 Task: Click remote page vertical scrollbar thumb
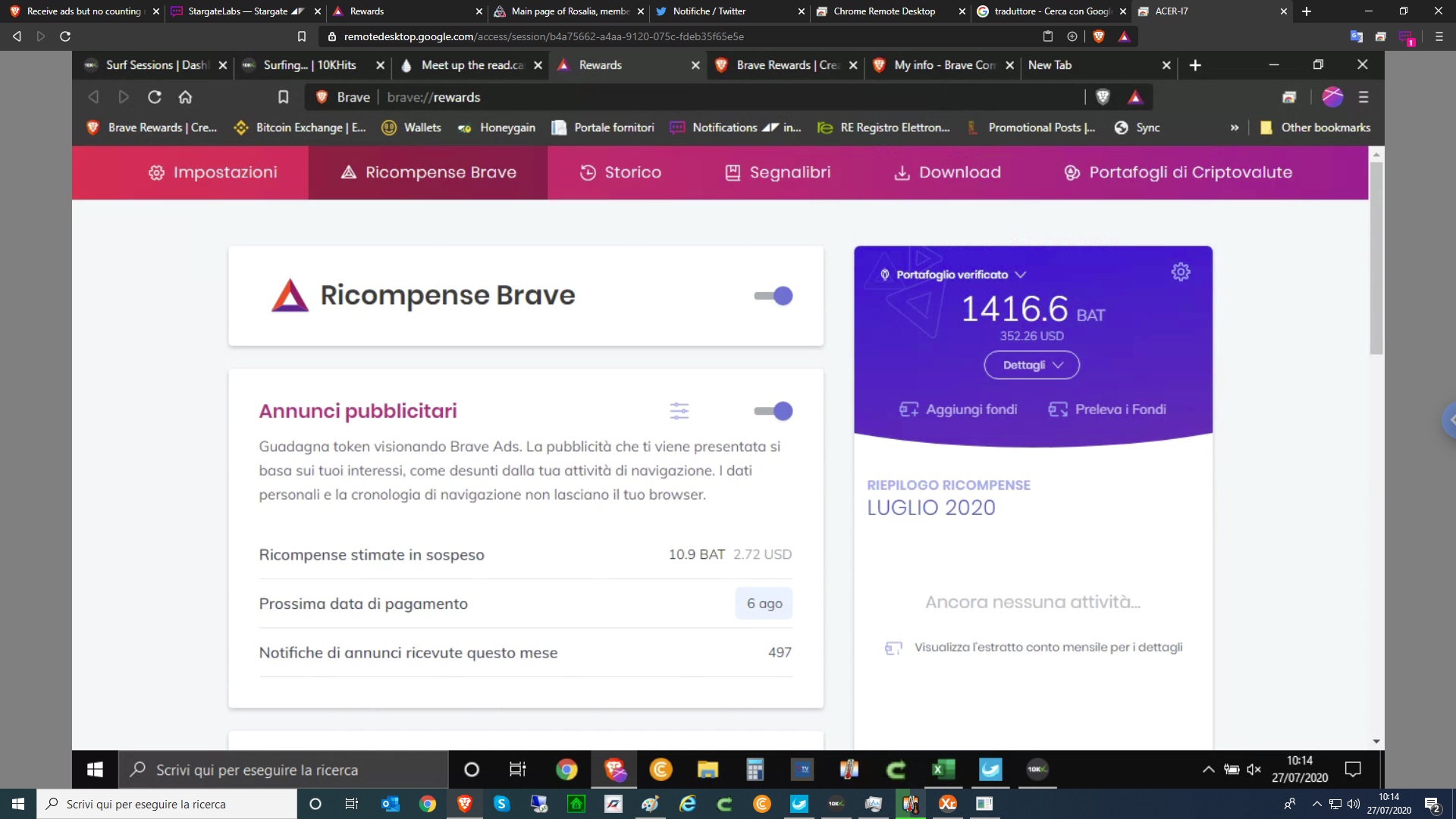(1376, 258)
